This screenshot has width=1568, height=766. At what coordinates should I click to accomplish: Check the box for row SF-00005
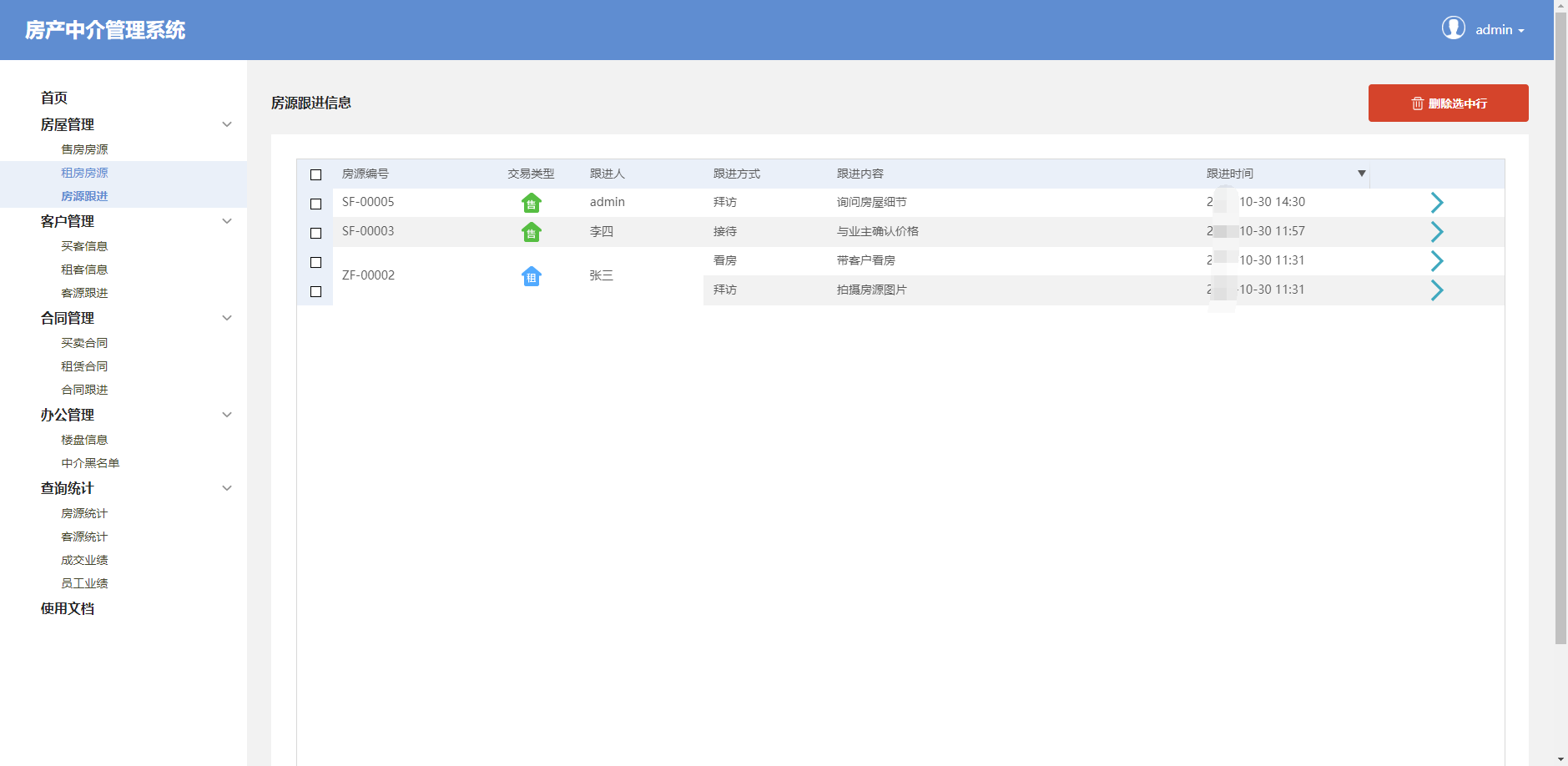pos(315,204)
